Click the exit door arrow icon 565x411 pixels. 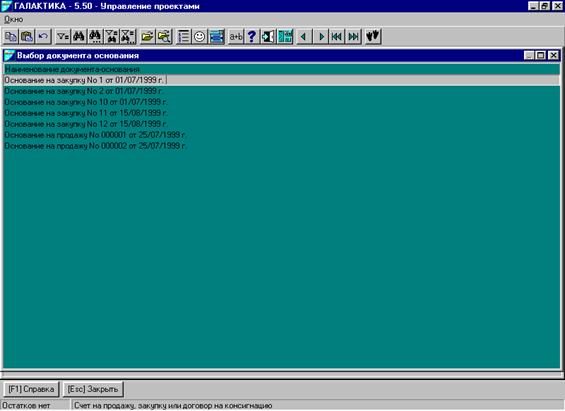point(268,36)
